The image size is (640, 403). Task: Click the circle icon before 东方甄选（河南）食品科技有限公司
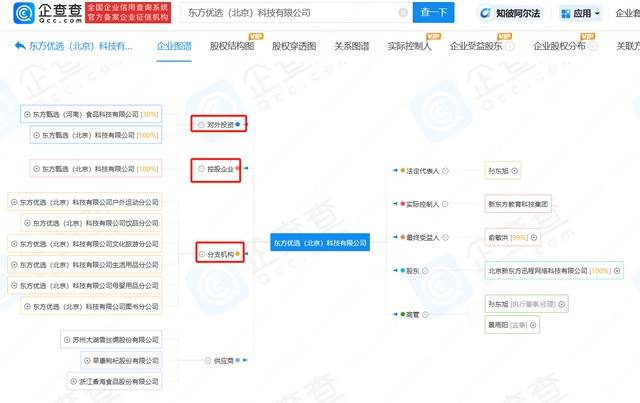27,114
